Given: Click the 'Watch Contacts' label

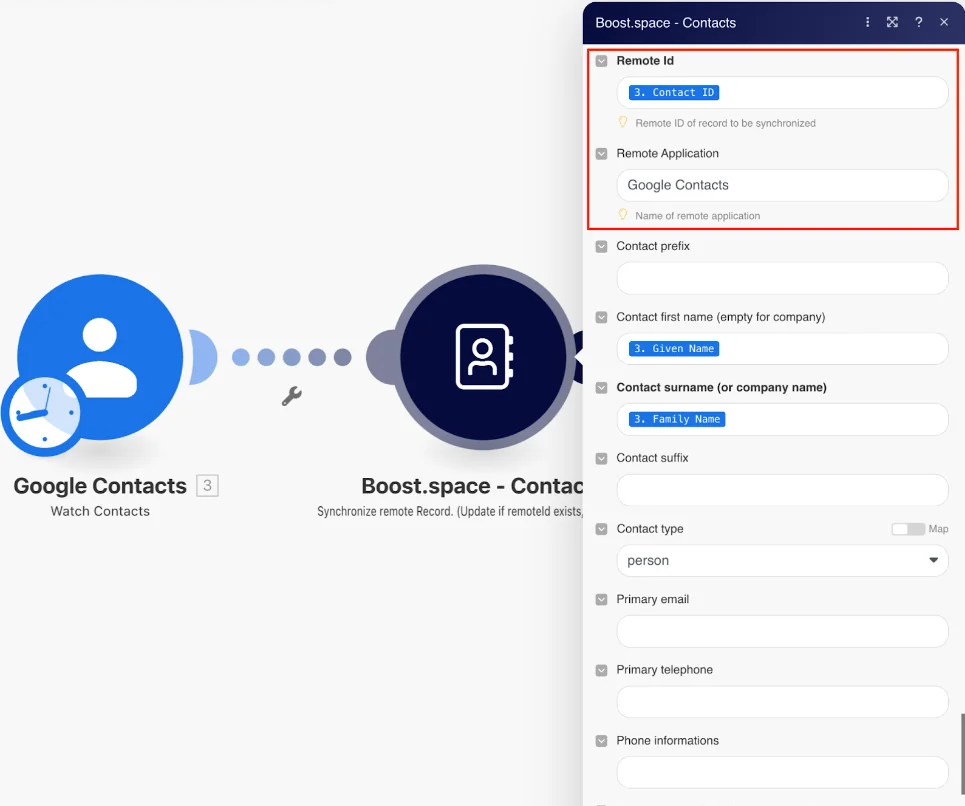Looking at the screenshot, I should coord(100,511).
